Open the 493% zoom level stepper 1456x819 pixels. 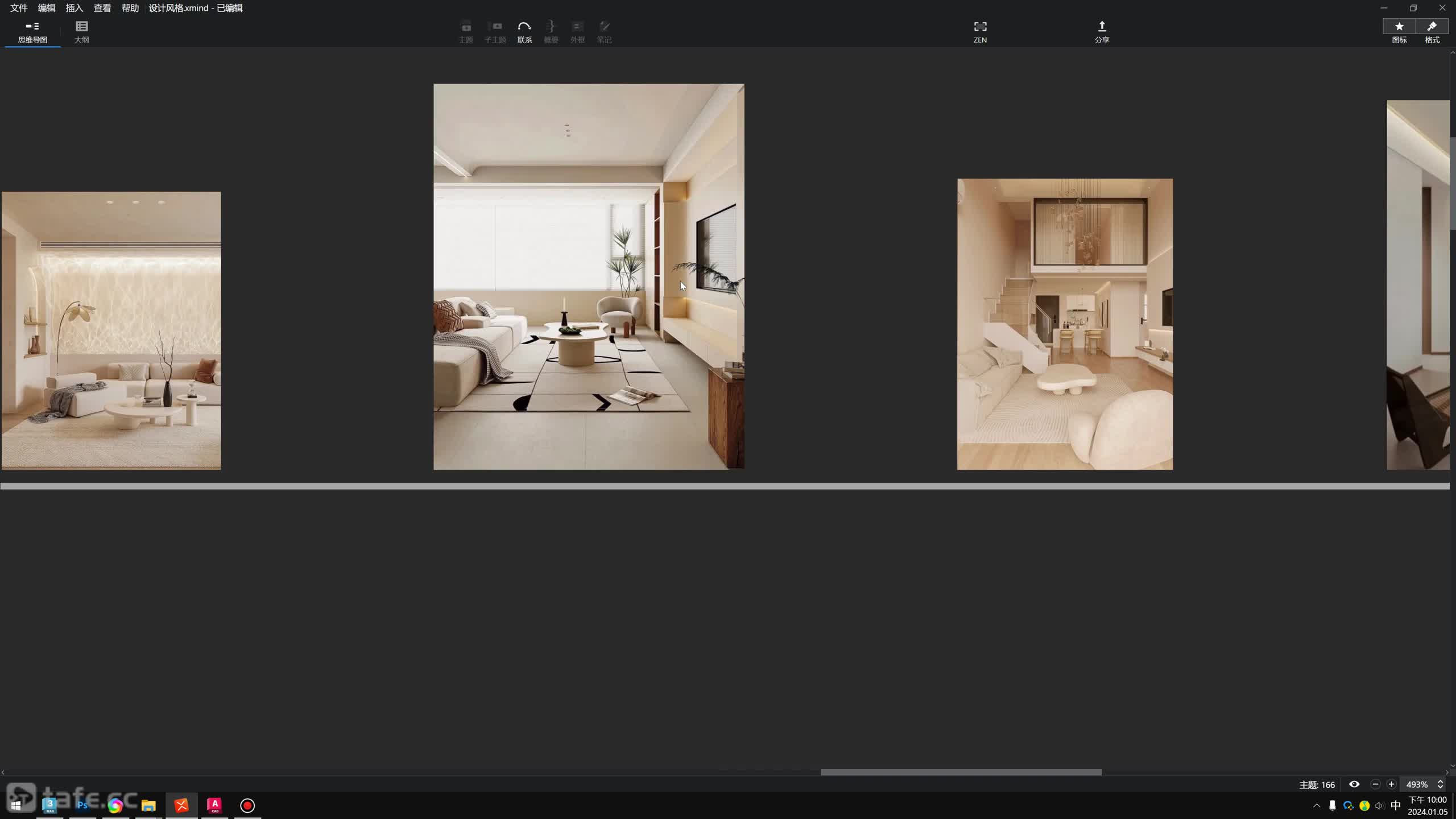pyautogui.click(x=1440, y=784)
